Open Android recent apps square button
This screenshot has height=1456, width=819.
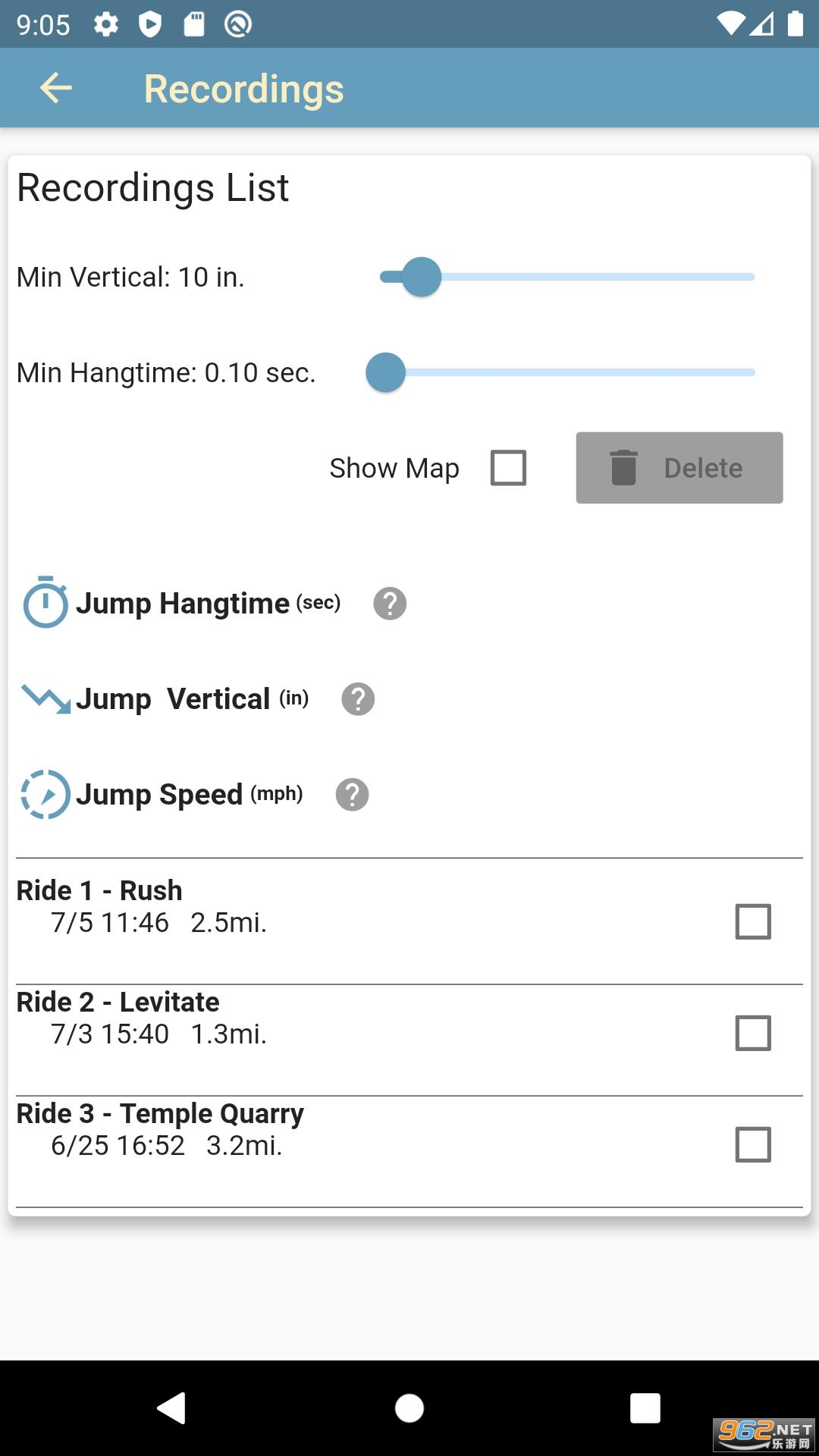[x=645, y=1408]
